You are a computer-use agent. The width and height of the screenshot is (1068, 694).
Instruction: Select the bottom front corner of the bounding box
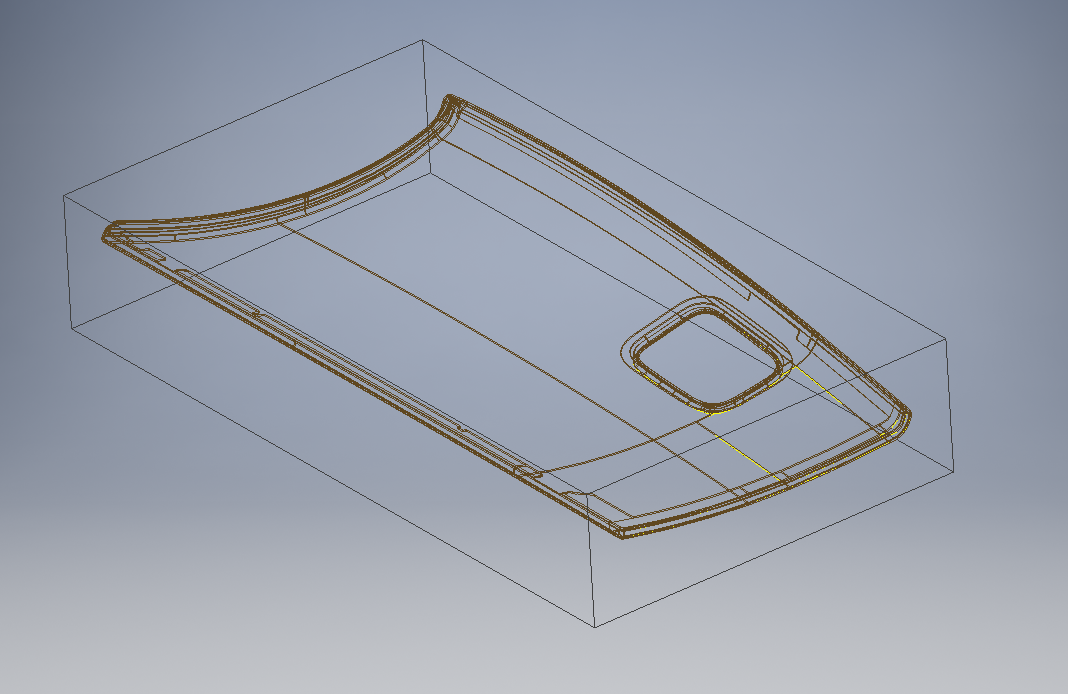tap(596, 627)
